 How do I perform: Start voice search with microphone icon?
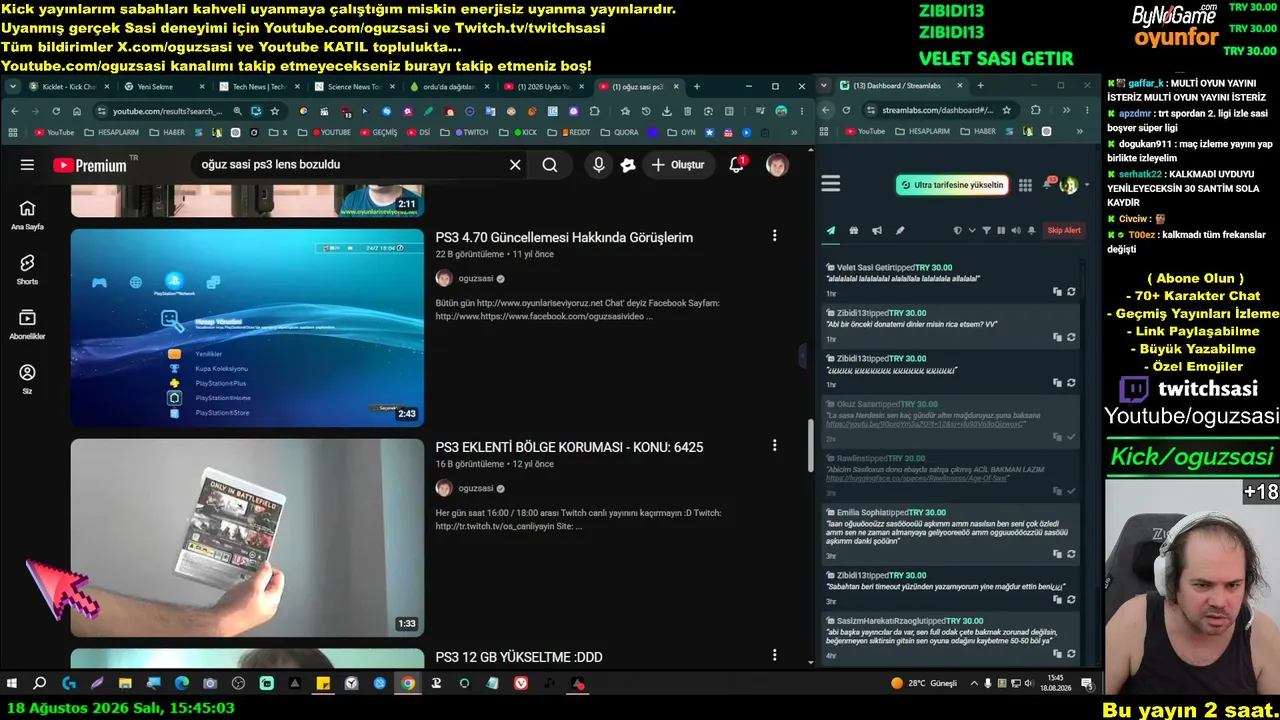coord(598,165)
